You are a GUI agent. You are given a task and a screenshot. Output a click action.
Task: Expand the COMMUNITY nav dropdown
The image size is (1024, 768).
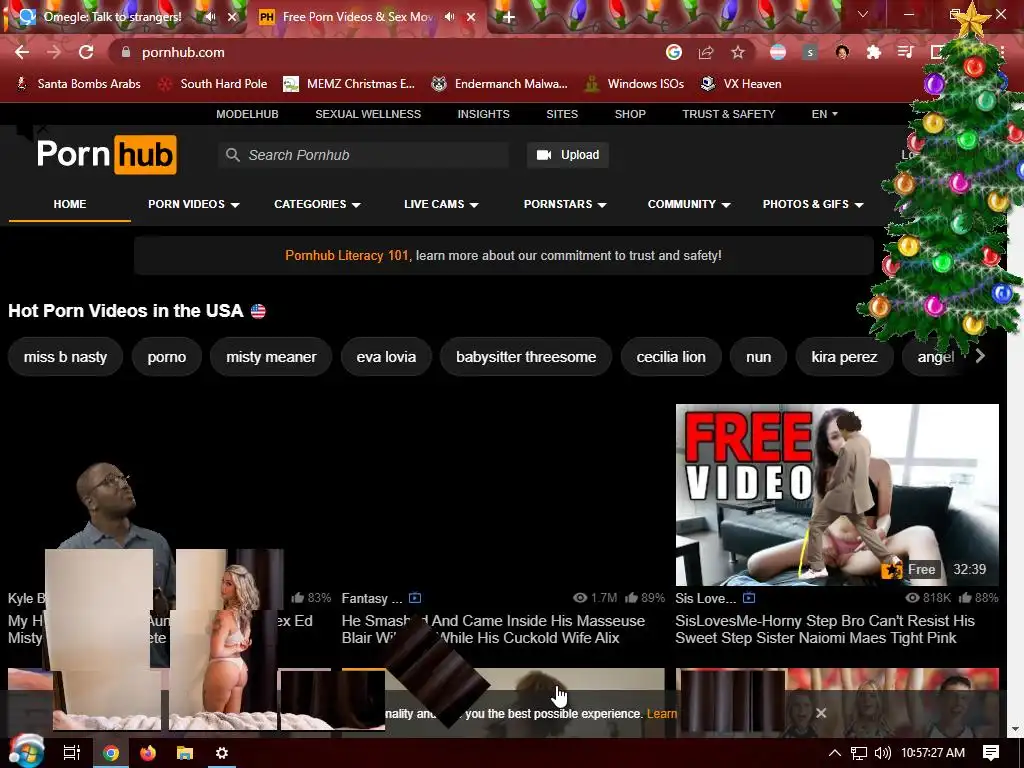pos(688,204)
